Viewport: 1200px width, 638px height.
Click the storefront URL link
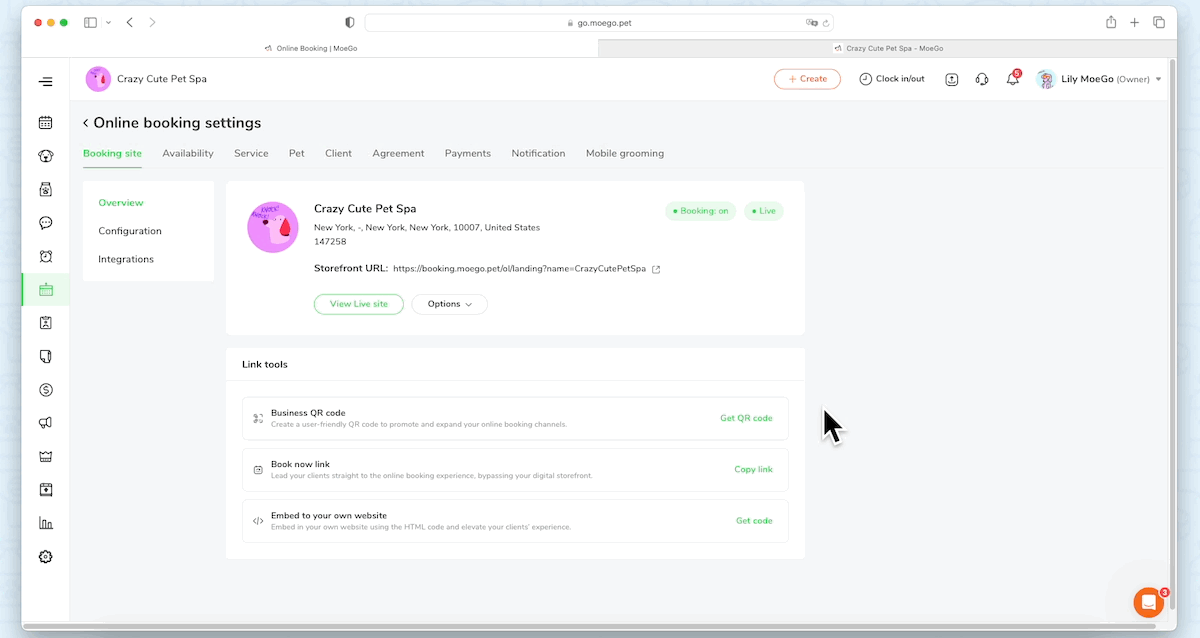(520, 269)
